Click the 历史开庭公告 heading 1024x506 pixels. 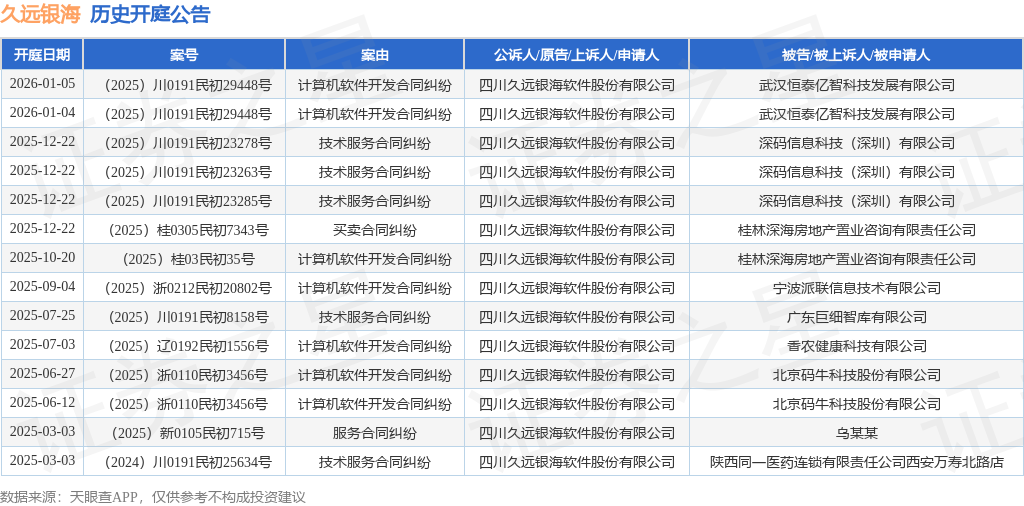[x=150, y=14]
